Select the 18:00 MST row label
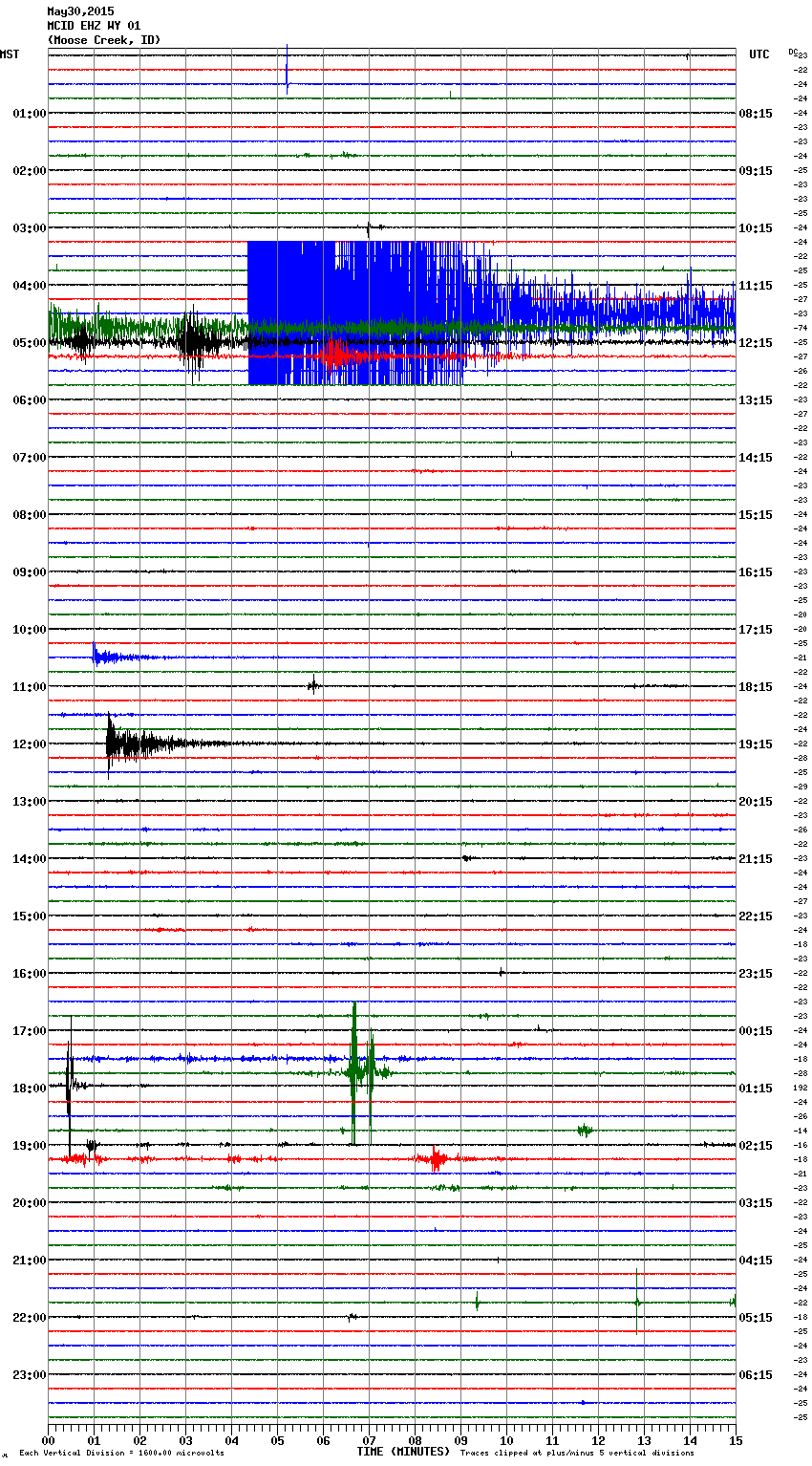 point(30,1089)
